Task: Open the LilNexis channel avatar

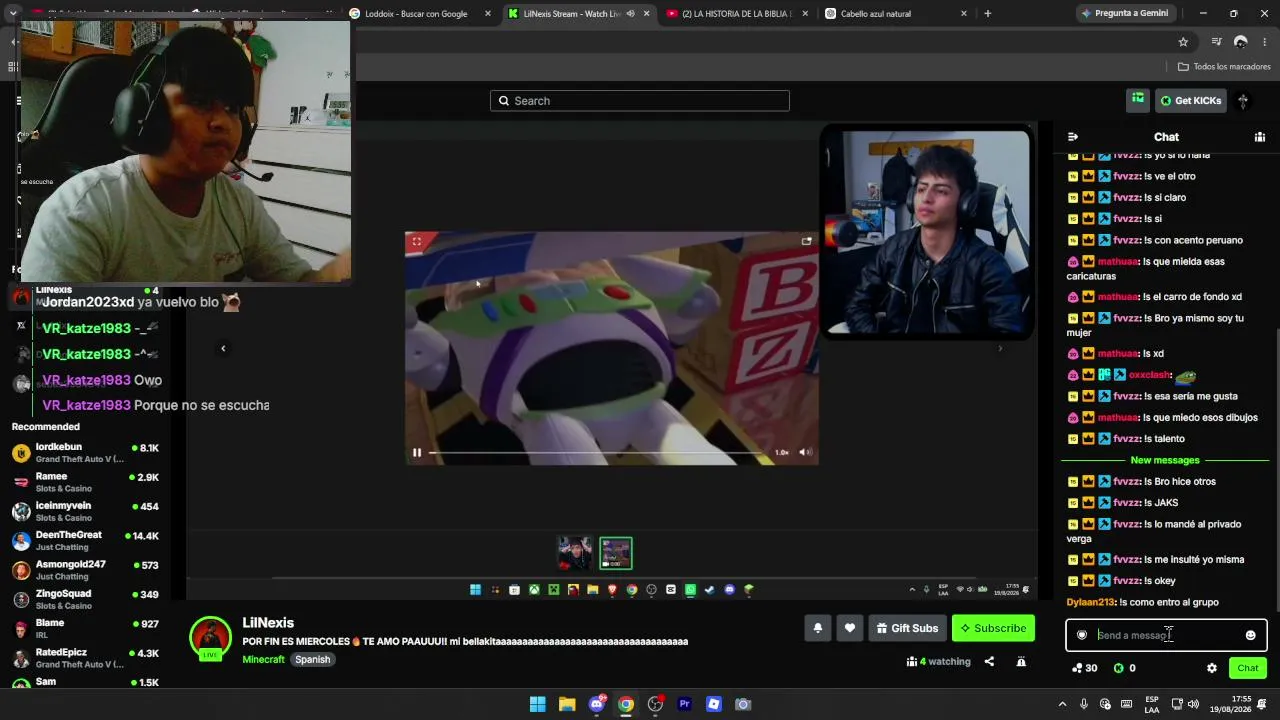Action: click(x=210, y=638)
